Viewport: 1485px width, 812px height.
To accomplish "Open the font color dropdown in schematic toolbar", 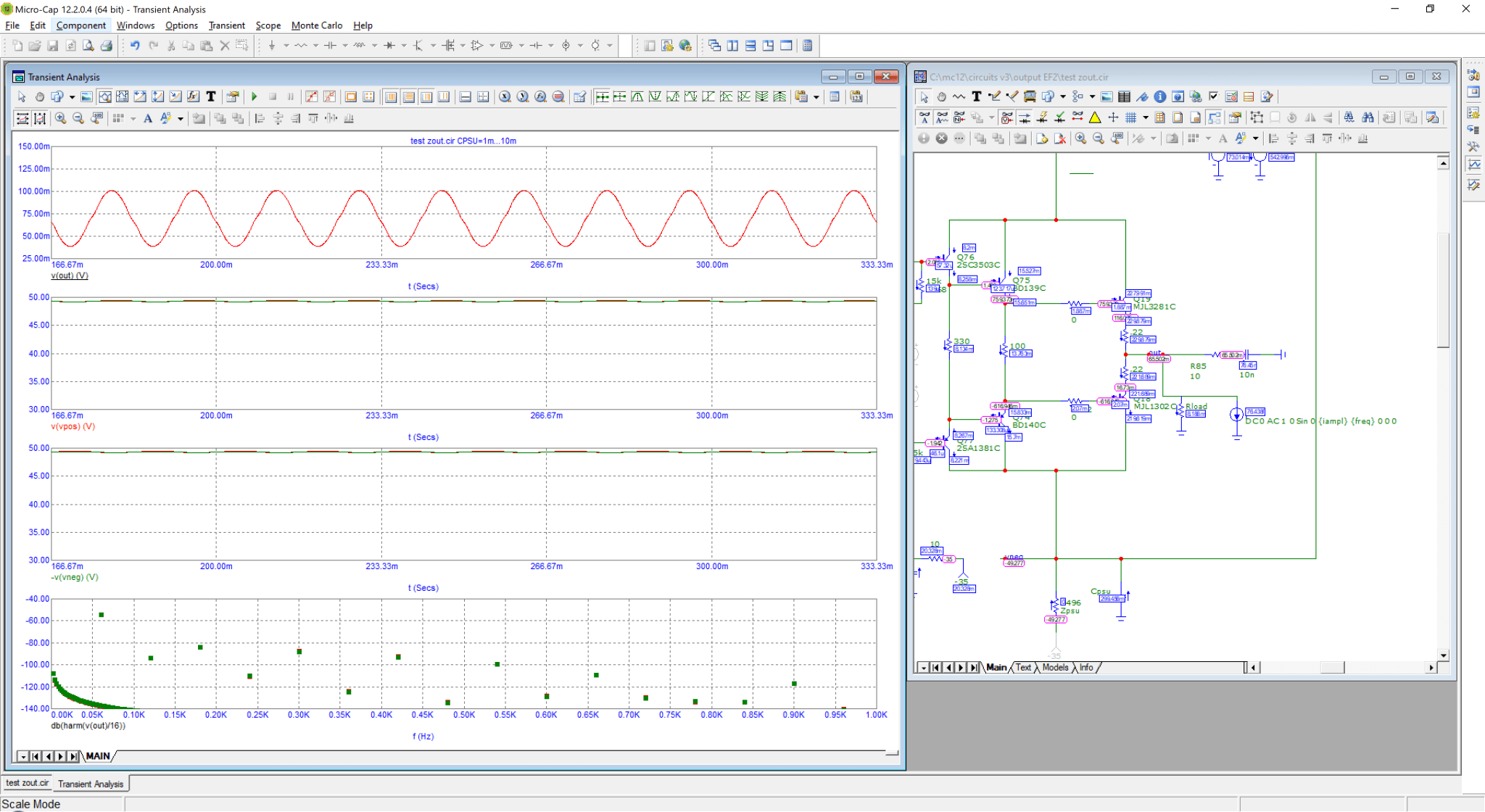I will [x=1255, y=138].
